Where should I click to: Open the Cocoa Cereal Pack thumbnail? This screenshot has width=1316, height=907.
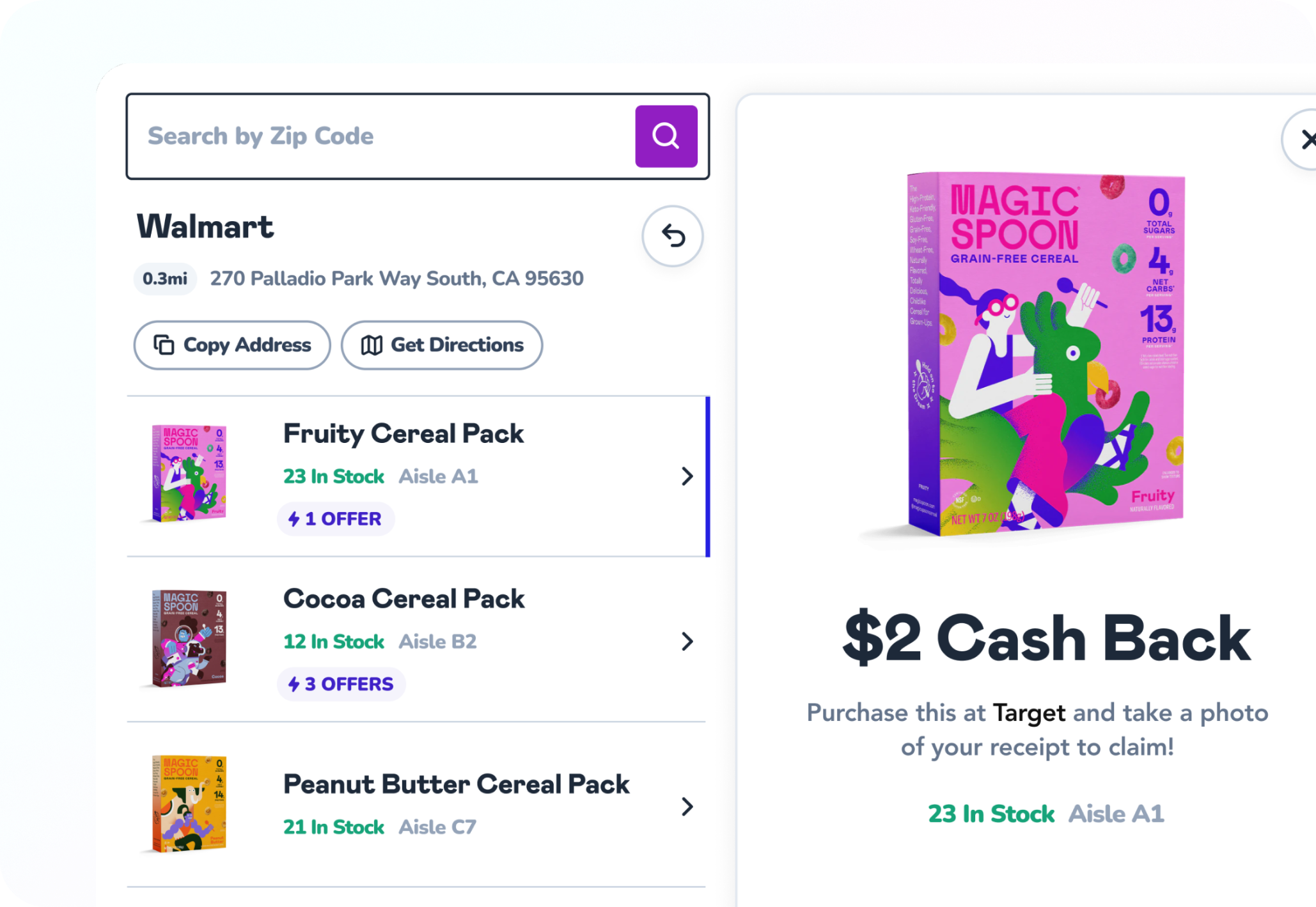[x=189, y=639]
